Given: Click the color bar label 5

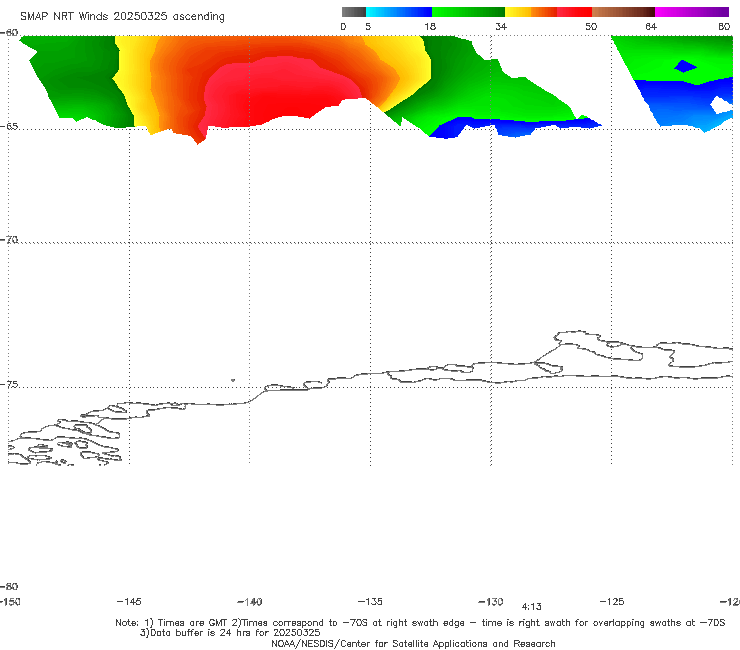Looking at the screenshot, I should [368, 26].
